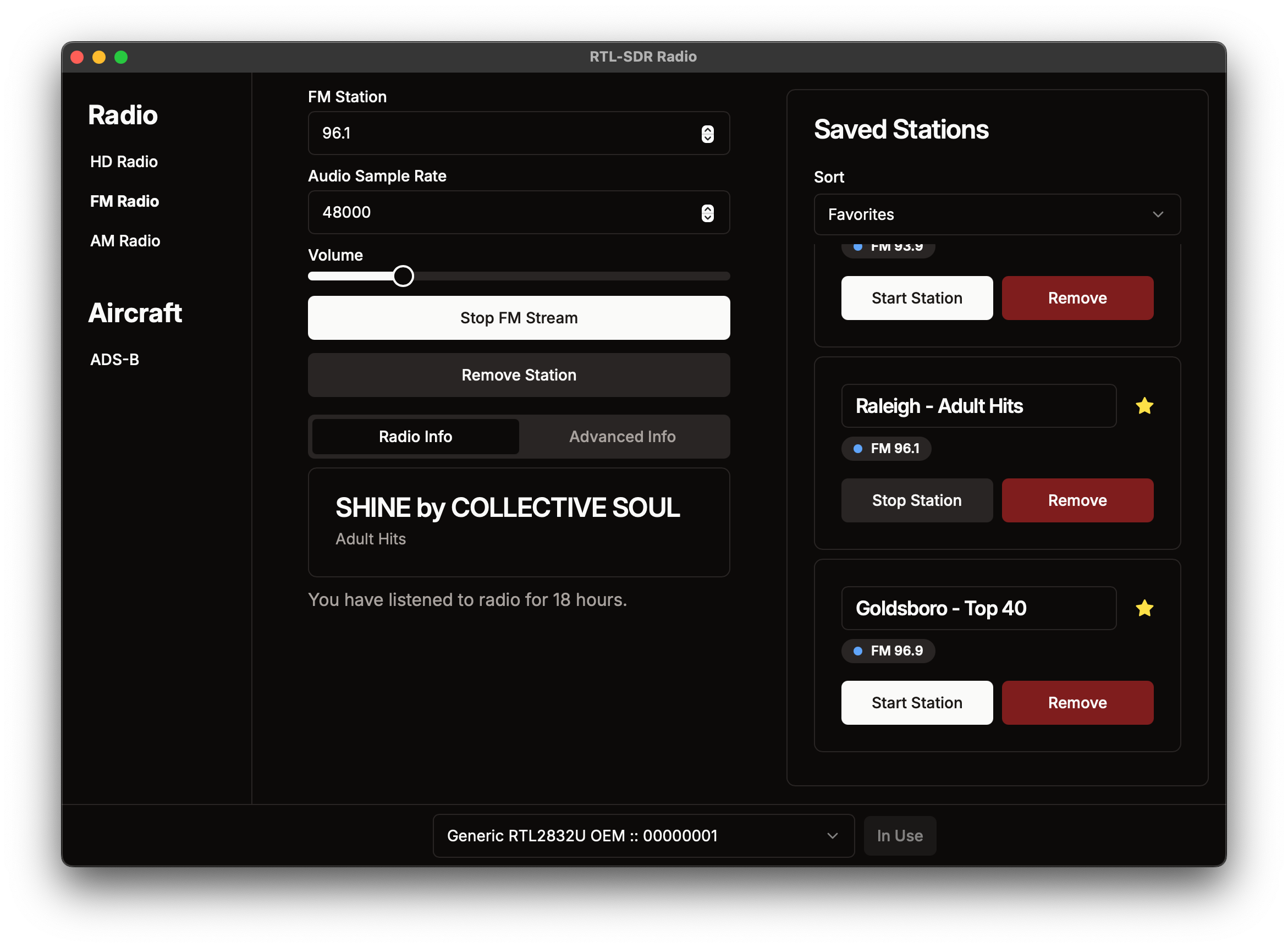Click Audio Sample Rate stepper arrows

point(707,213)
